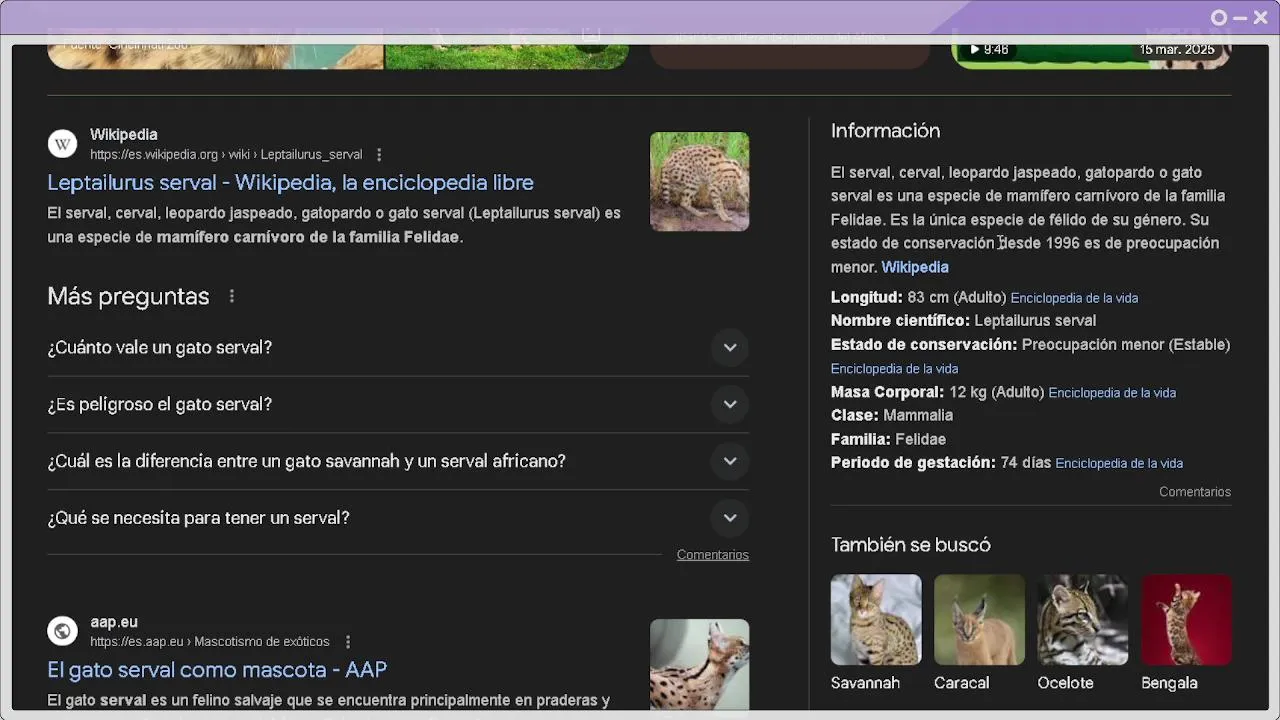Open 'El gato serval como mascota - AAP' link

(217, 669)
